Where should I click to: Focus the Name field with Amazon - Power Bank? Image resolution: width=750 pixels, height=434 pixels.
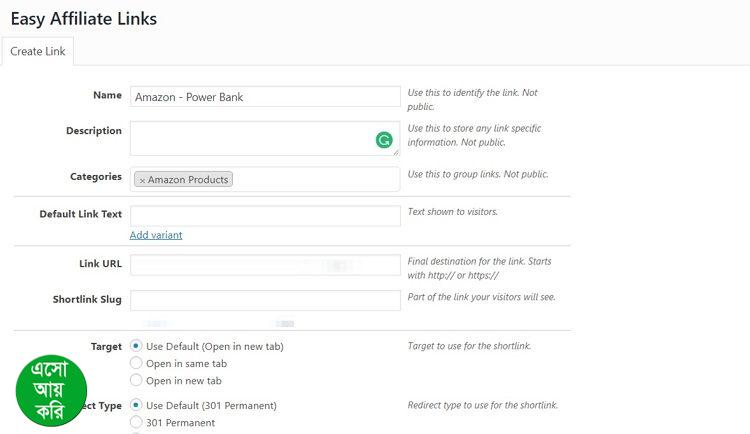(x=265, y=97)
